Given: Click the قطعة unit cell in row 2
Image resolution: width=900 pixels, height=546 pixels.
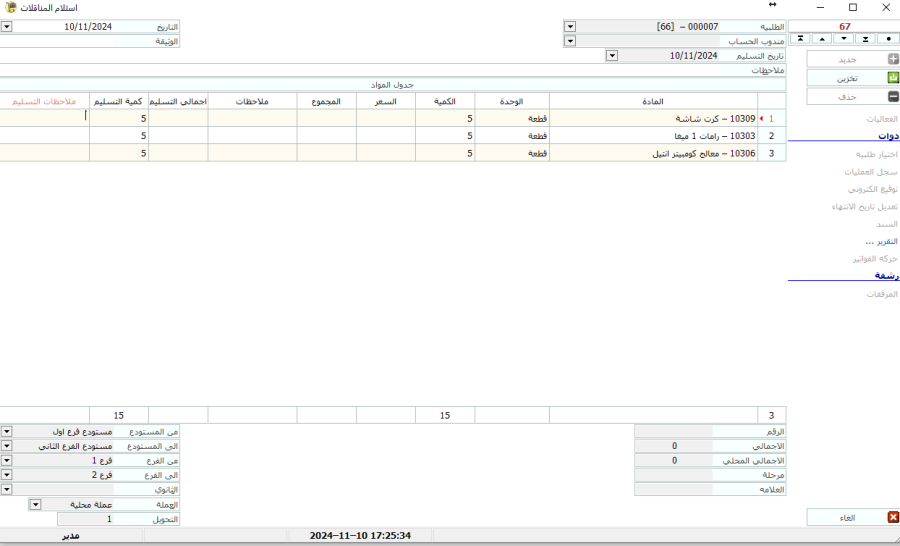Looking at the screenshot, I should 512,135.
